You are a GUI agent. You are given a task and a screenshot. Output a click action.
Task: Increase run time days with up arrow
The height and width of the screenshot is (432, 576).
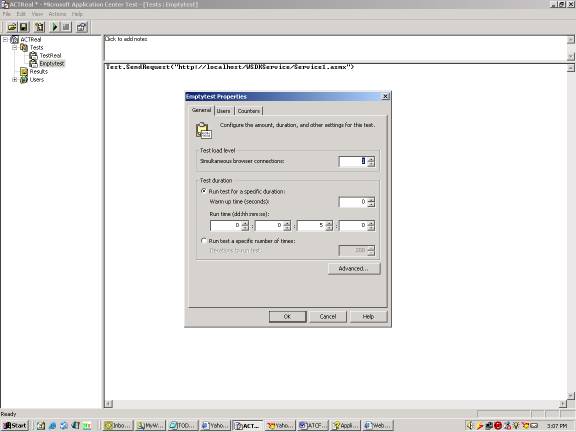coord(245,223)
